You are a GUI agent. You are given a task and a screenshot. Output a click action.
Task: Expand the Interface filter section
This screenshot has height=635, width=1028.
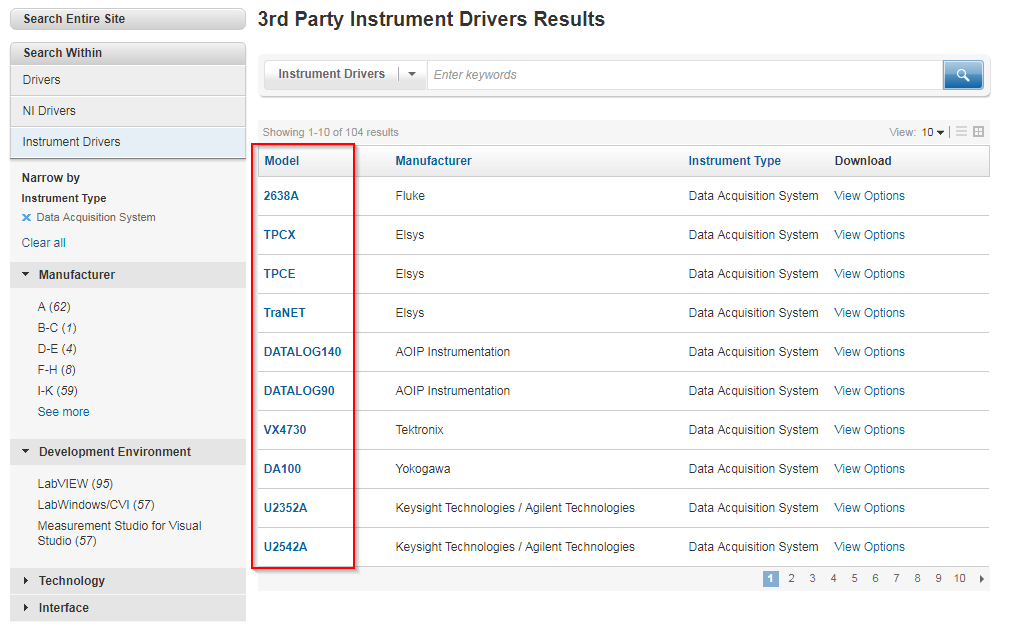[26, 607]
